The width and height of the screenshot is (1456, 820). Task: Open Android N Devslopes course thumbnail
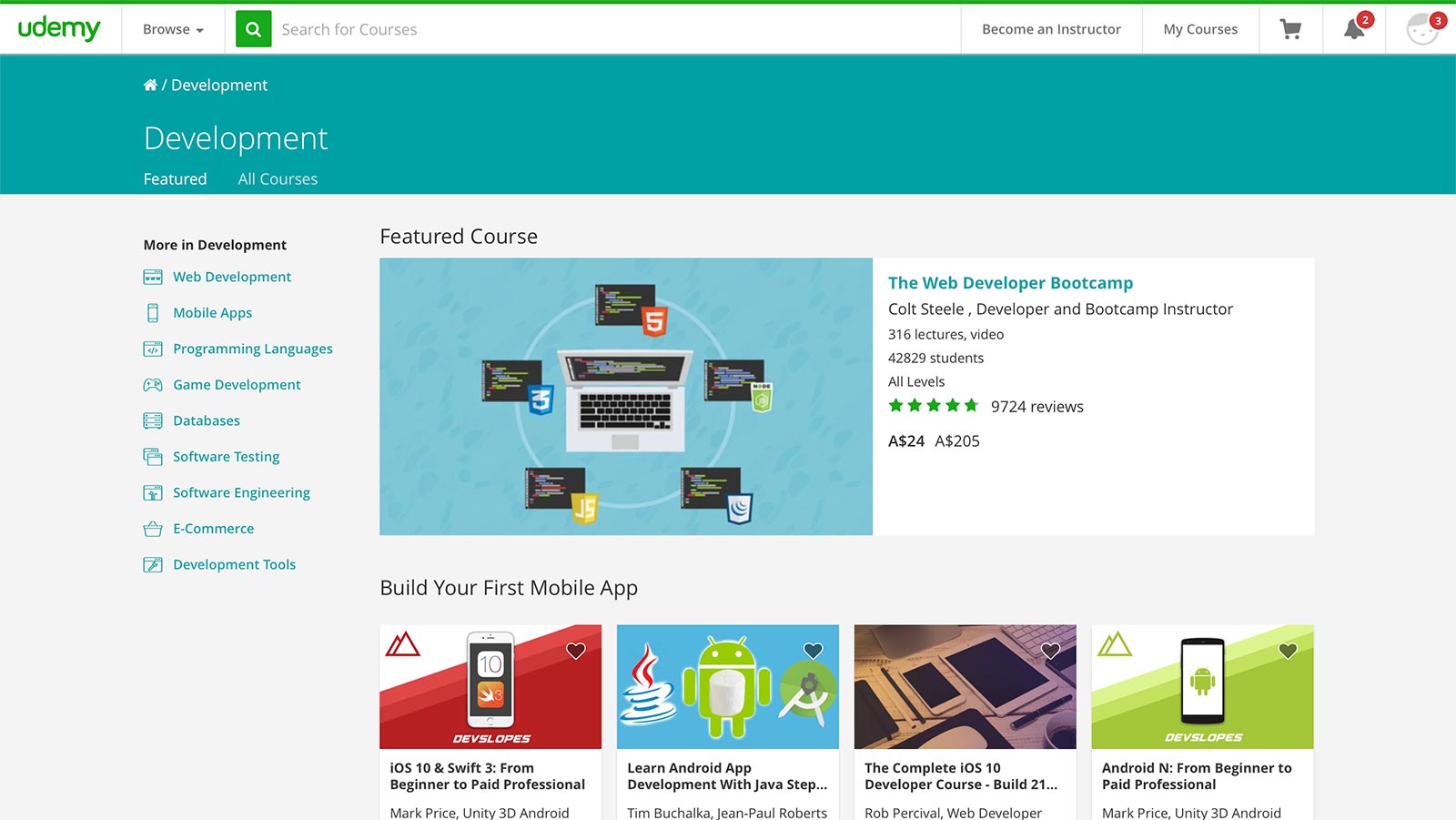click(1202, 687)
